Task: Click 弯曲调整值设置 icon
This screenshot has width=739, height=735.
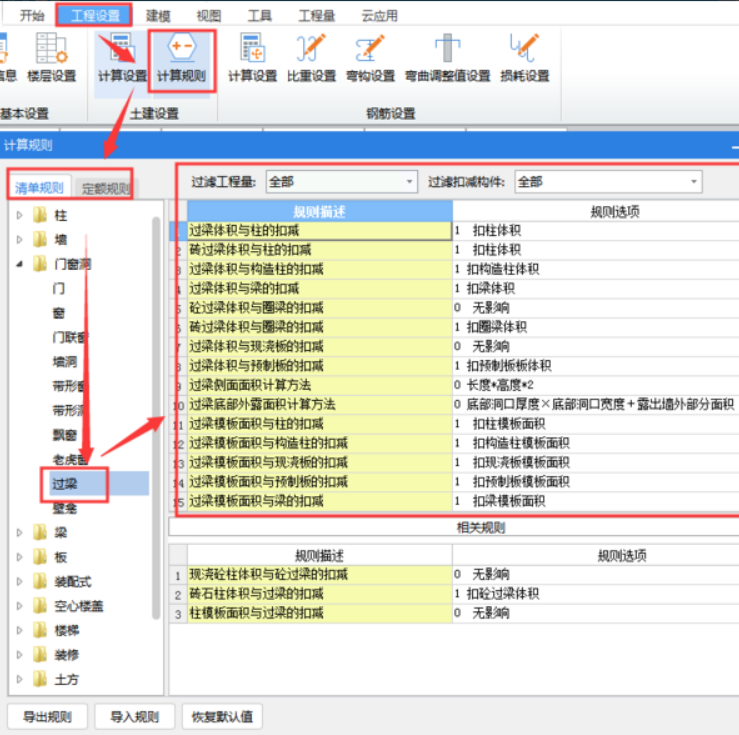Action: point(447,58)
